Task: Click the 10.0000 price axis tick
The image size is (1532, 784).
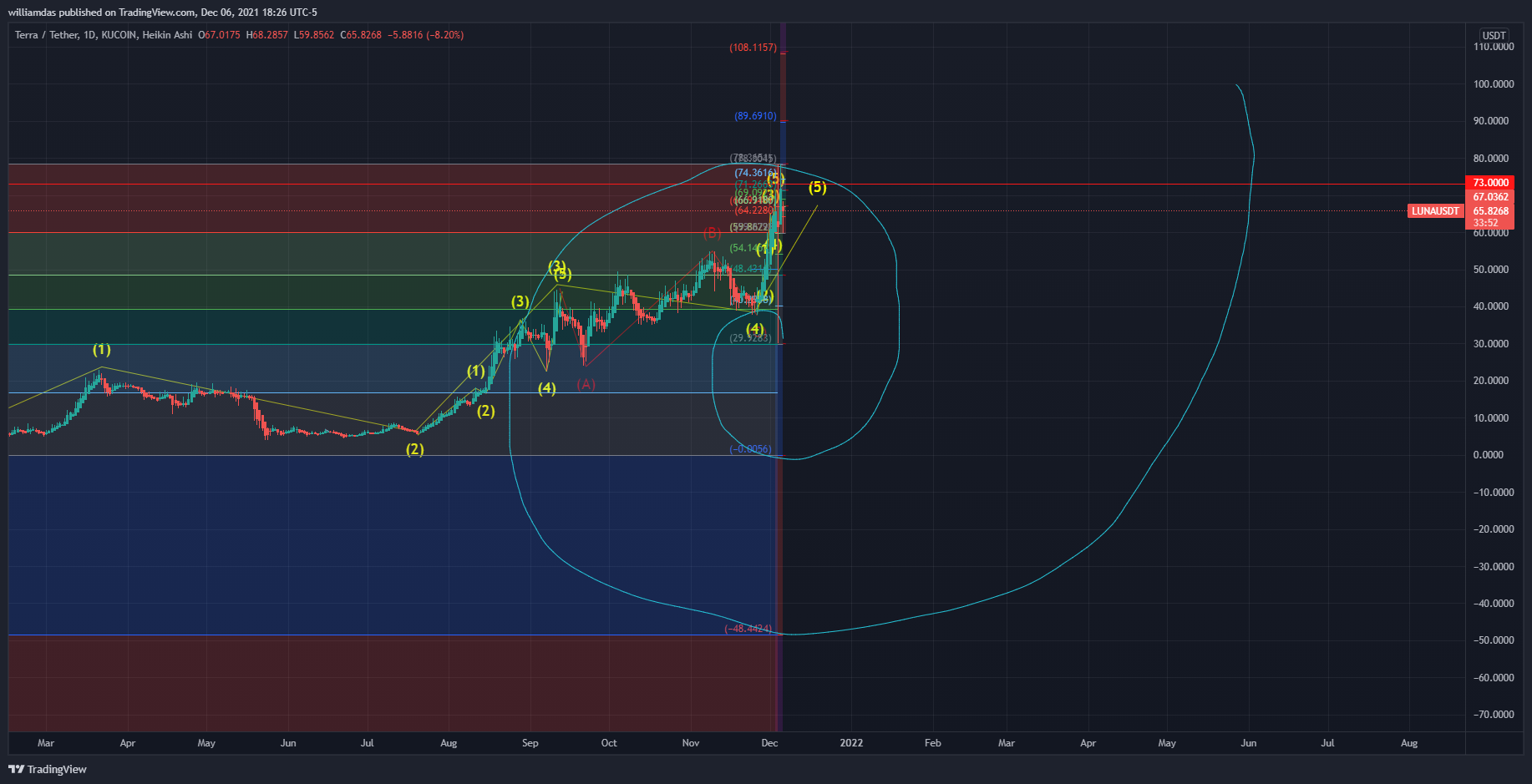Action: 1491,418
